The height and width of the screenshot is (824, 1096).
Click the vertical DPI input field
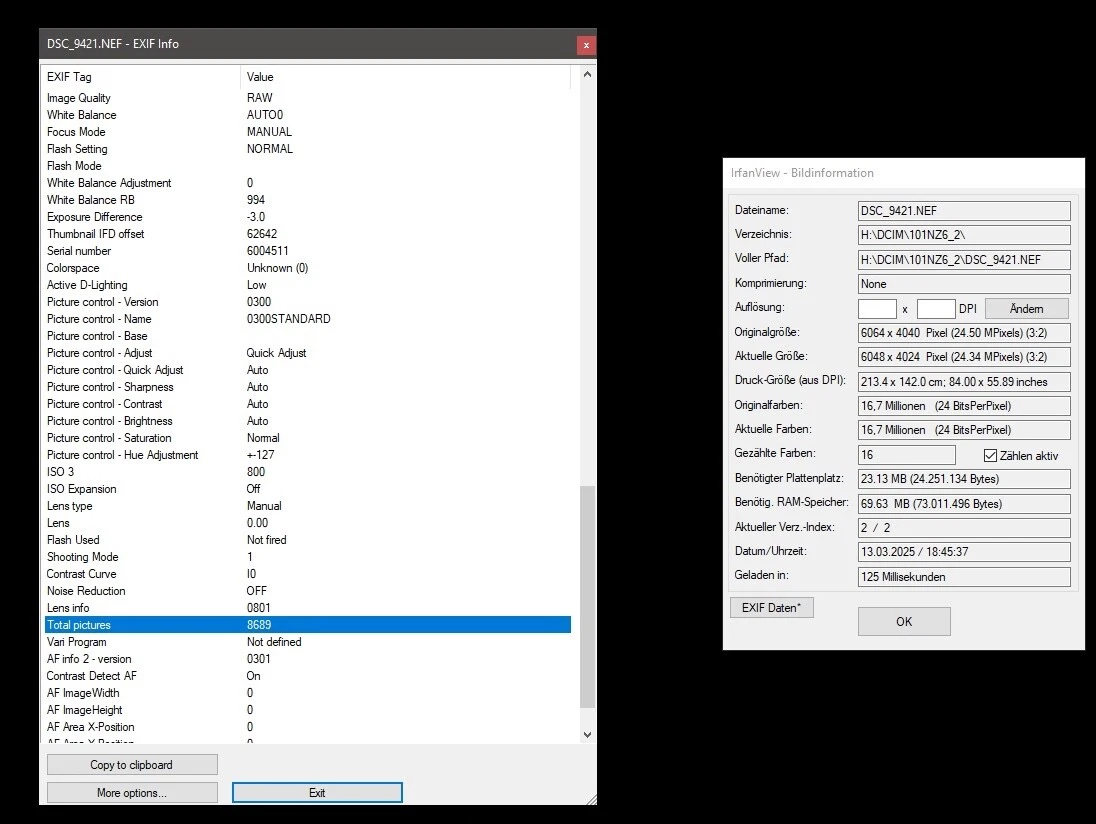pos(936,309)
